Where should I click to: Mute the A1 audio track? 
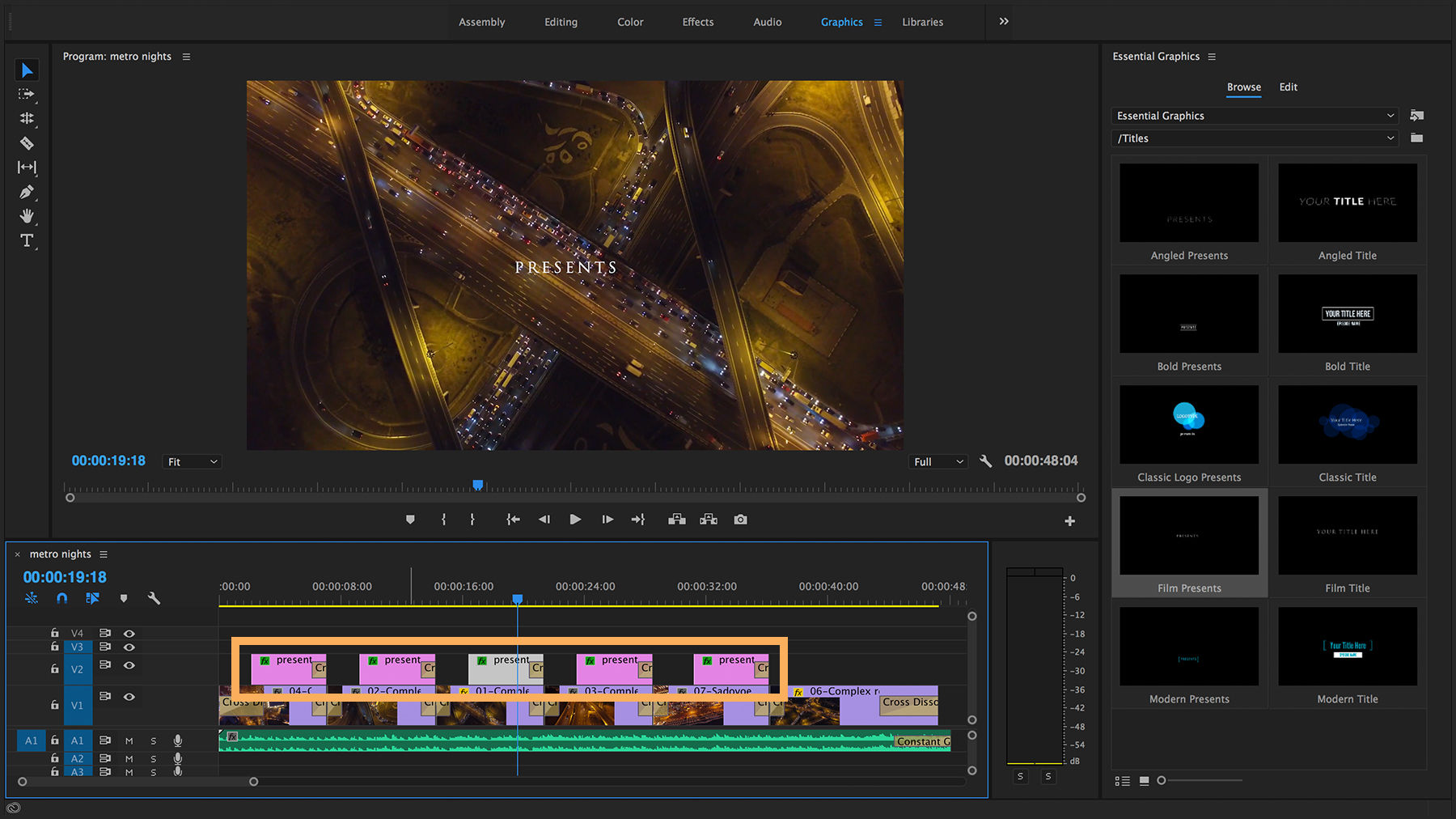(129, 740)
